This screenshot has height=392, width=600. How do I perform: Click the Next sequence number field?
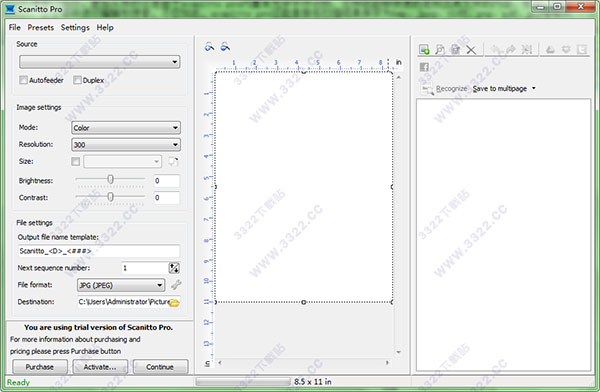[145, 268]
